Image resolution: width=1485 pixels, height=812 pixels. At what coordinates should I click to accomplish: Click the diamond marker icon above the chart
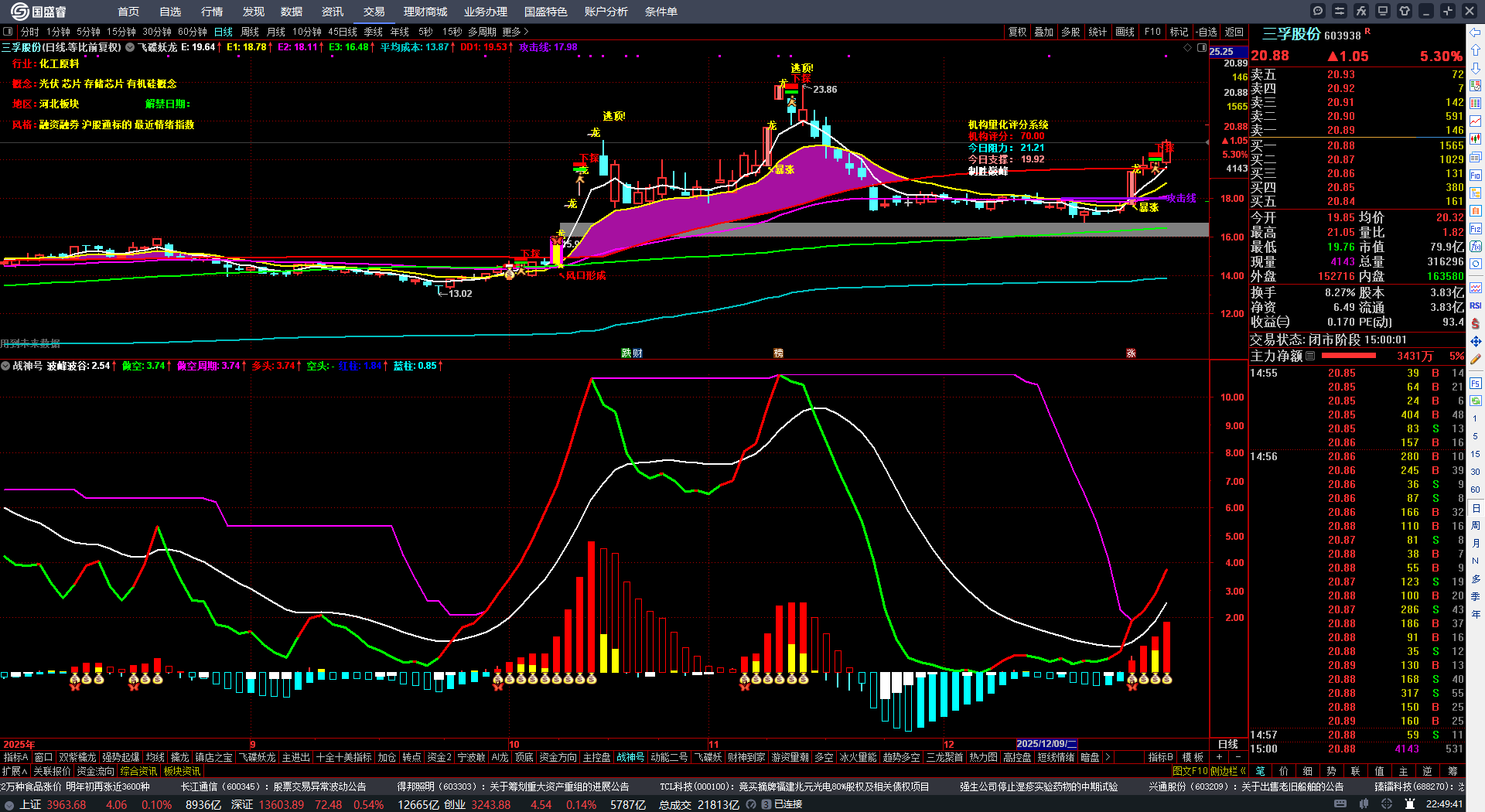[x=1188, y=48]
